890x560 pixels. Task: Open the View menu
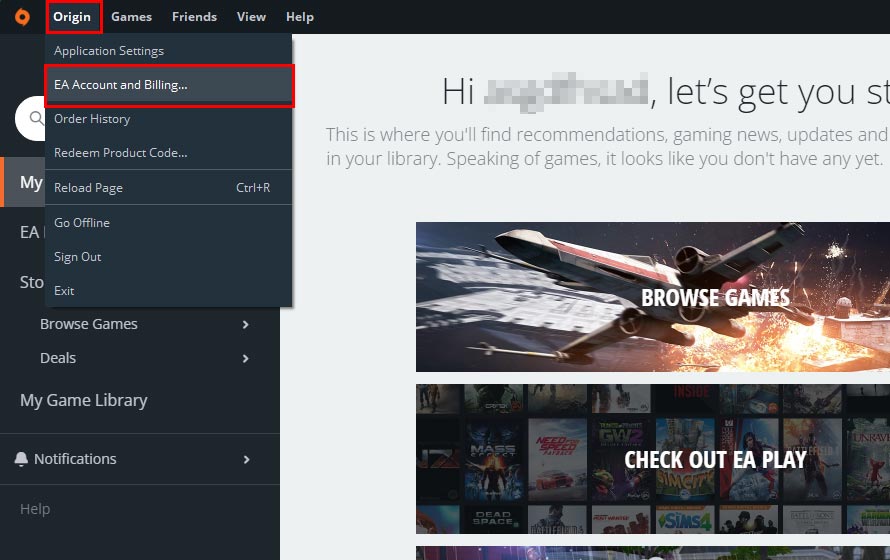tap(251, 17)
